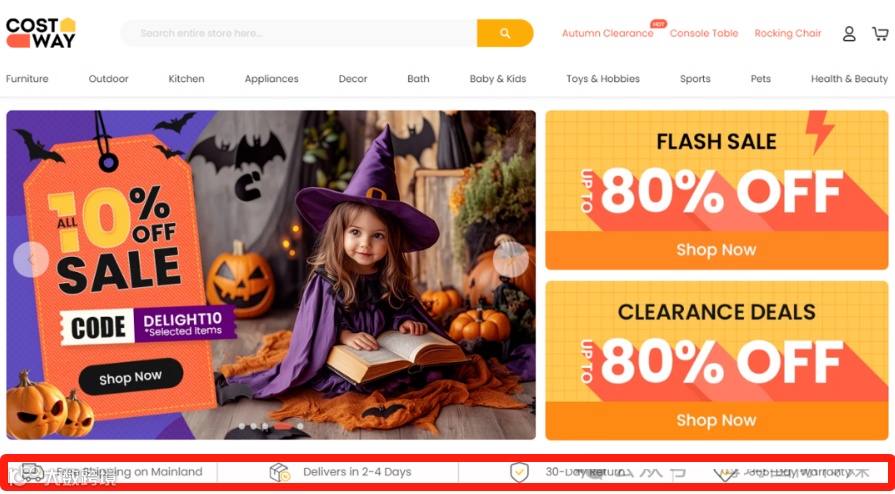895x494 pixels.
Task: Open the shopping cart icon
Action: pyautogui.click(x=880, y=34)
